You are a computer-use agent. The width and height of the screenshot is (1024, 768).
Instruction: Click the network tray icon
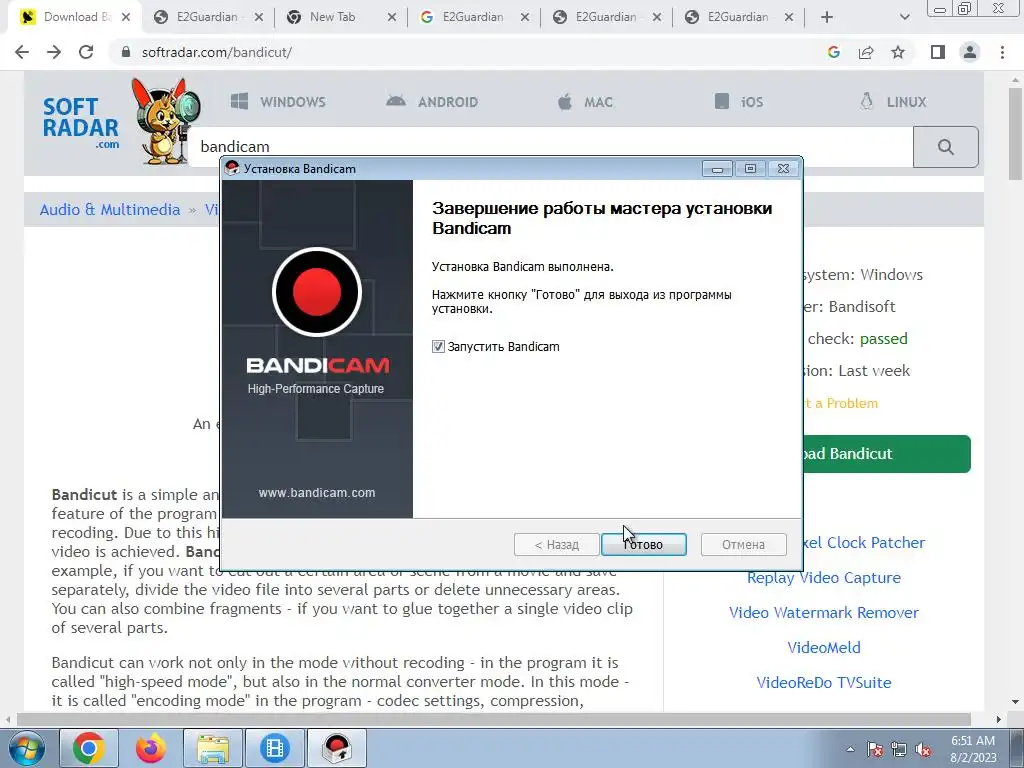[x=899, y=749]
